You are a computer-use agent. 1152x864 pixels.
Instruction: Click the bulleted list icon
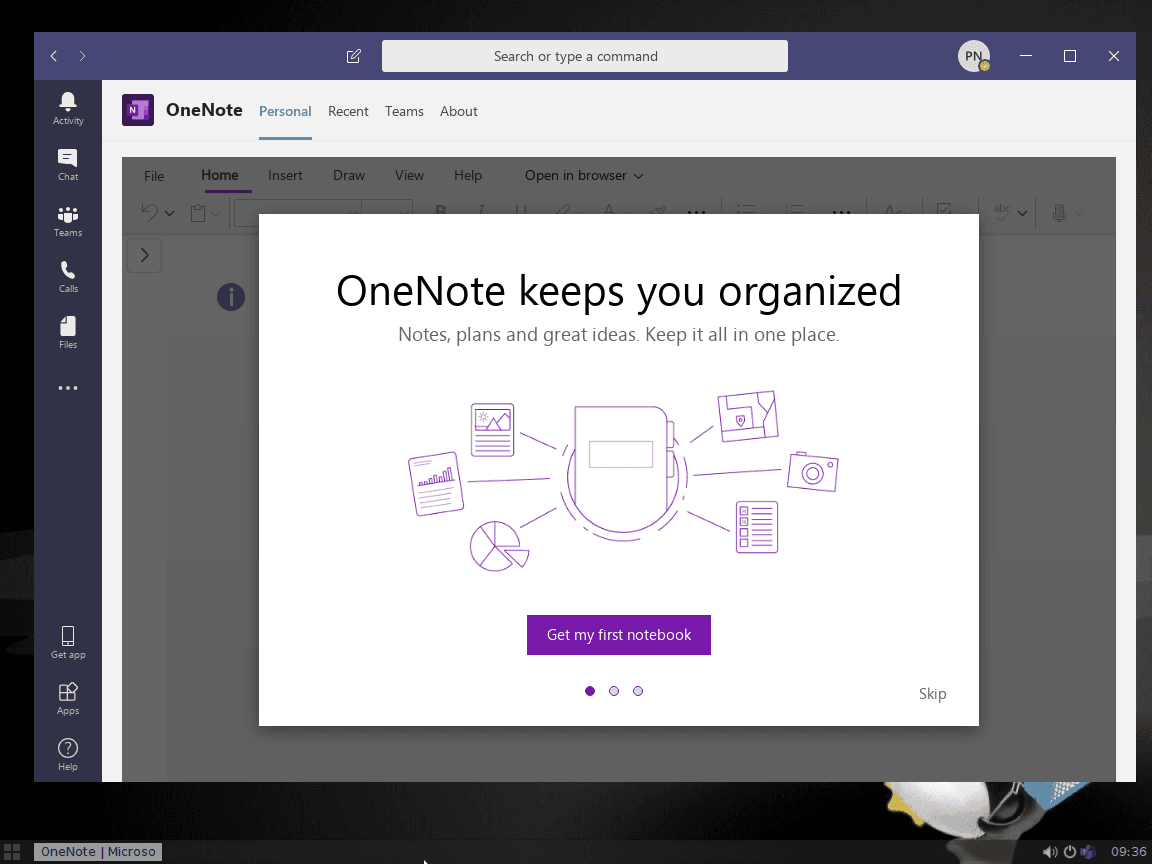(x=747, y=212)
